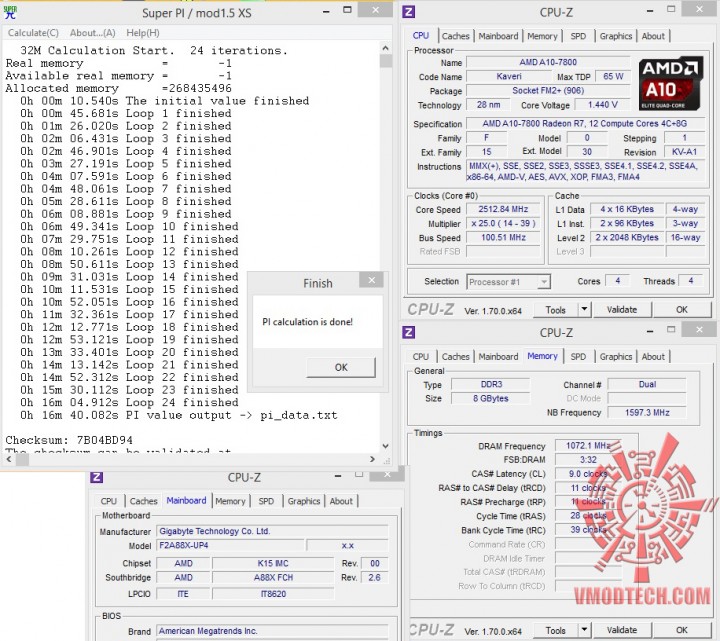This screenshot has width=720, height=641.
Task: Open the Help(H) menu in Super PI
Action: pyautogui.click(x=143, y=33)
